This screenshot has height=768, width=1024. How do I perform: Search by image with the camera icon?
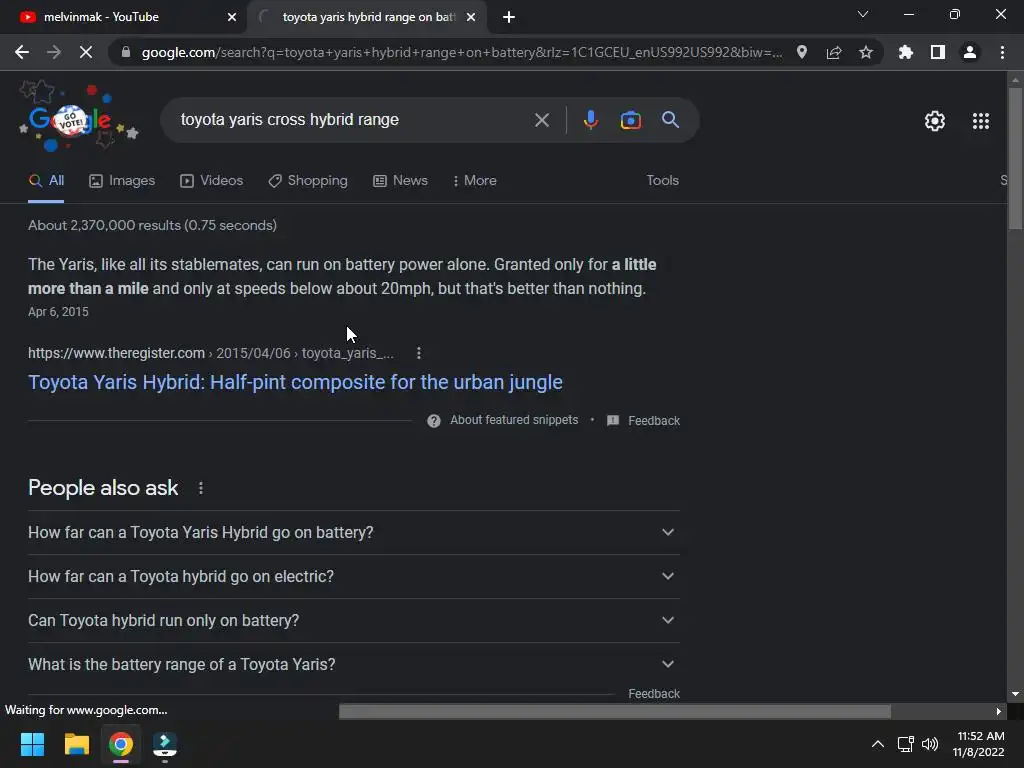pos(631,120)
